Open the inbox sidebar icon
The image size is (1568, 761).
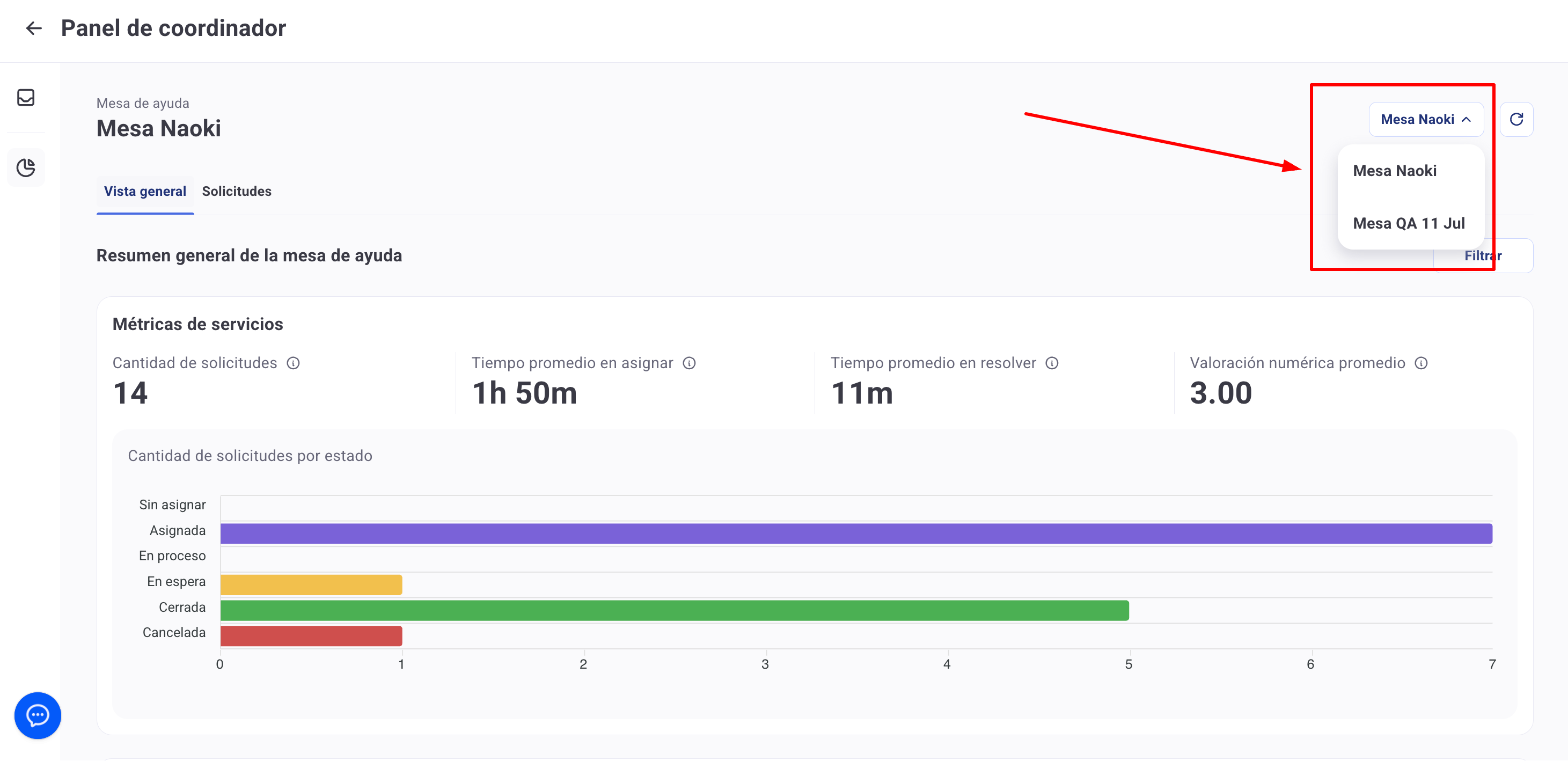(26, 98)
